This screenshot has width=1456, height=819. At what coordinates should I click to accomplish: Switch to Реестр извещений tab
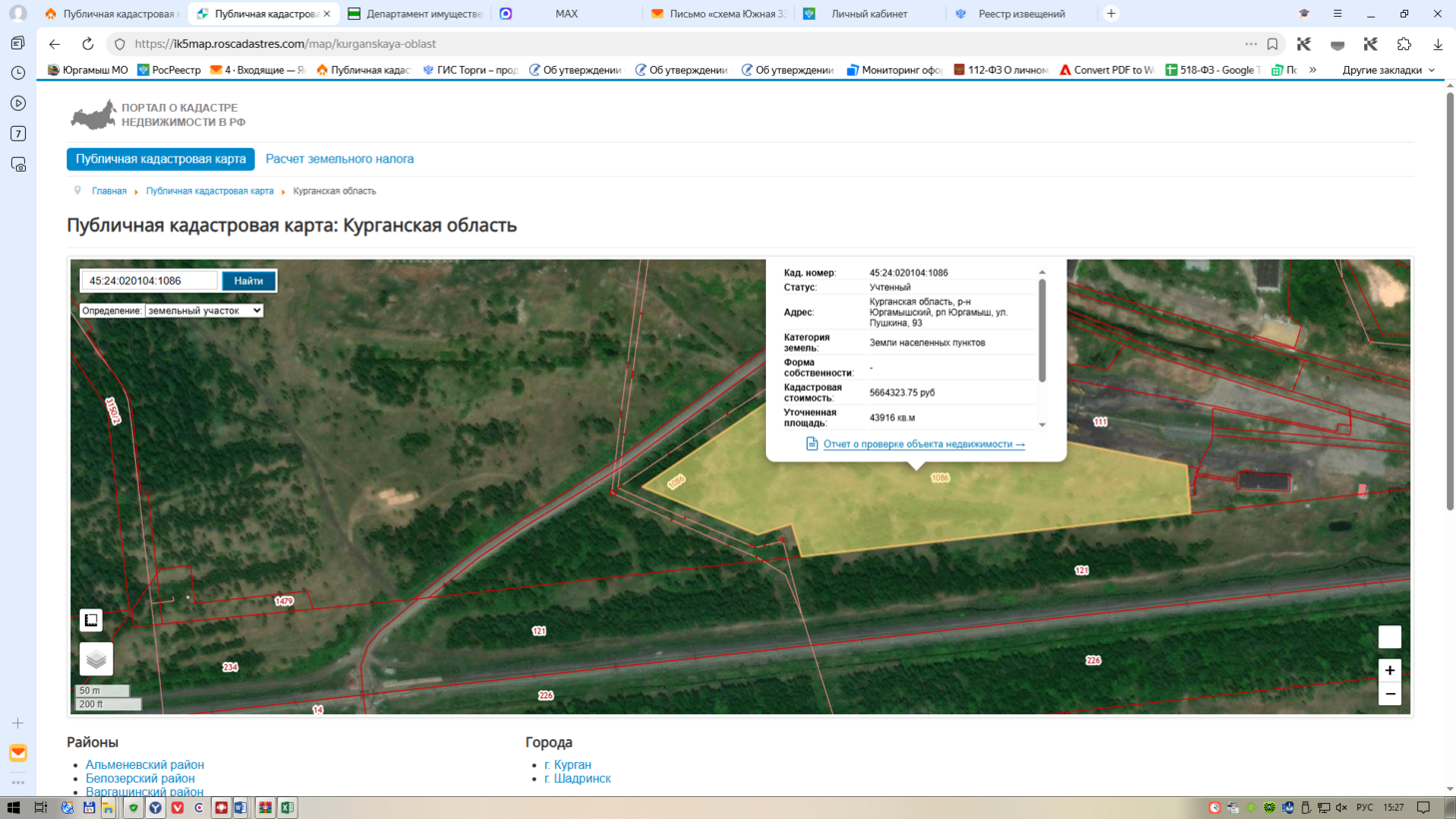(x=1021, y=14)
